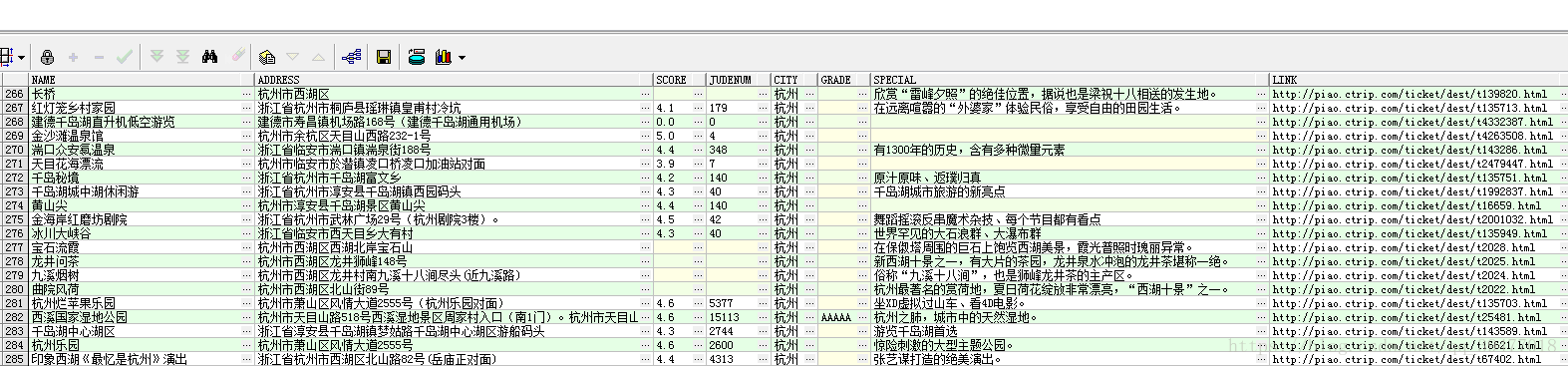
Task: Click the delete record minus icon
Action: click(x=98, y=57)
